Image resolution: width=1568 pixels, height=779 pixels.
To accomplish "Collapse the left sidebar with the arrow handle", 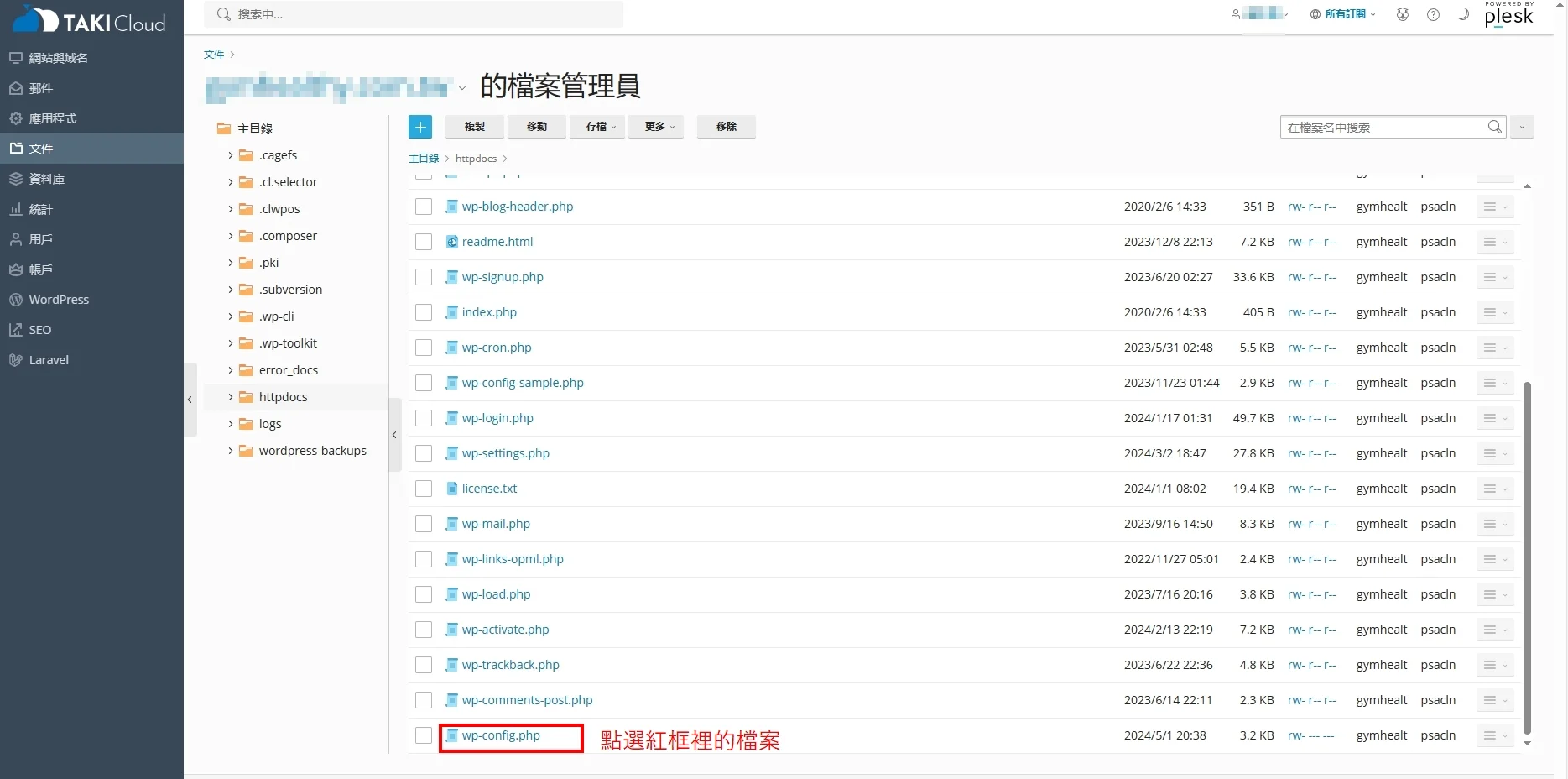I will pos(190,400).
